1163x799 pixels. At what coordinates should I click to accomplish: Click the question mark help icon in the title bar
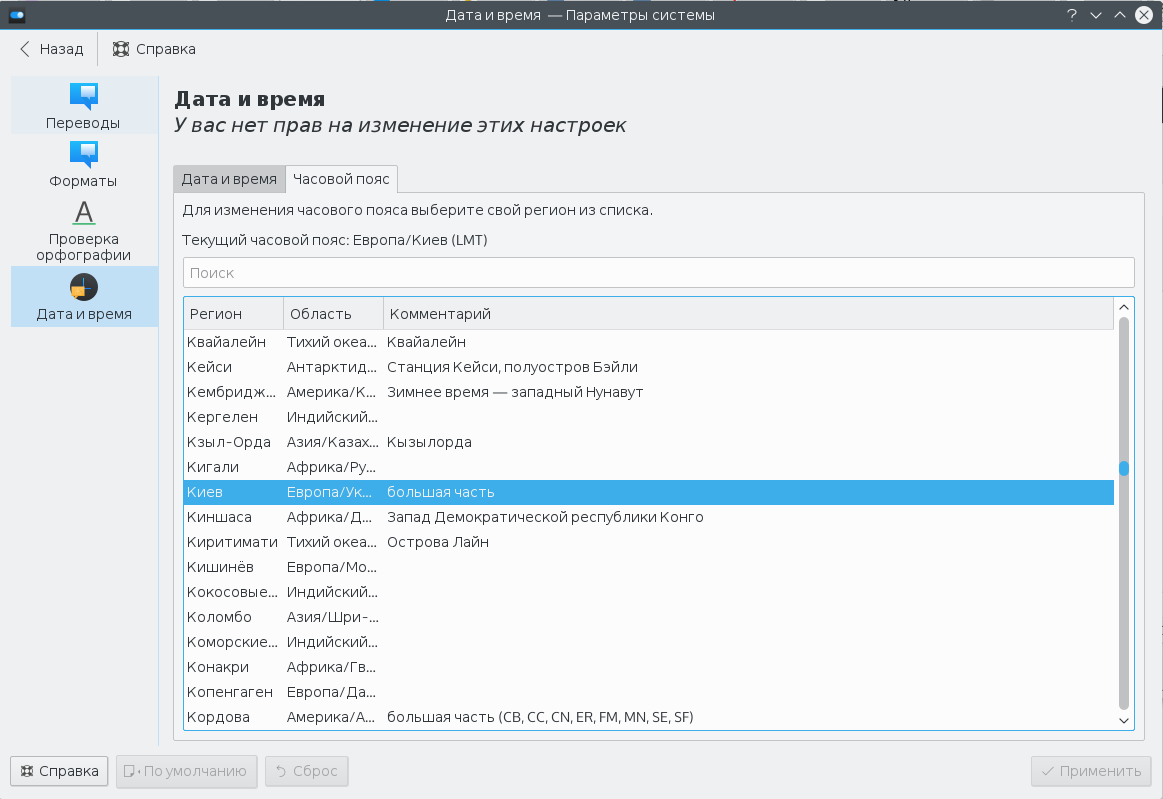[1071, 15]
